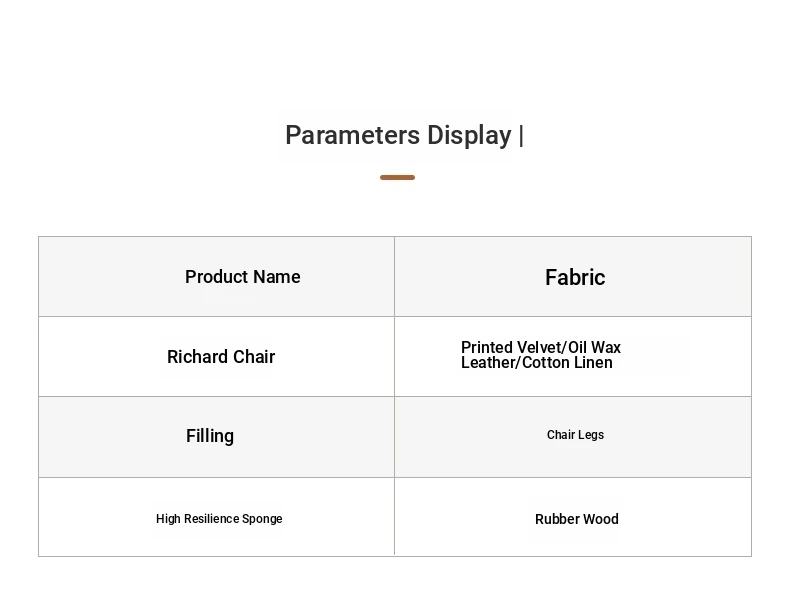Image resolution: width=790 pixels, height=598 pixels.
Task: Select the "Filling" label cell
Action: pyautogui.click(x=210, y=436)
